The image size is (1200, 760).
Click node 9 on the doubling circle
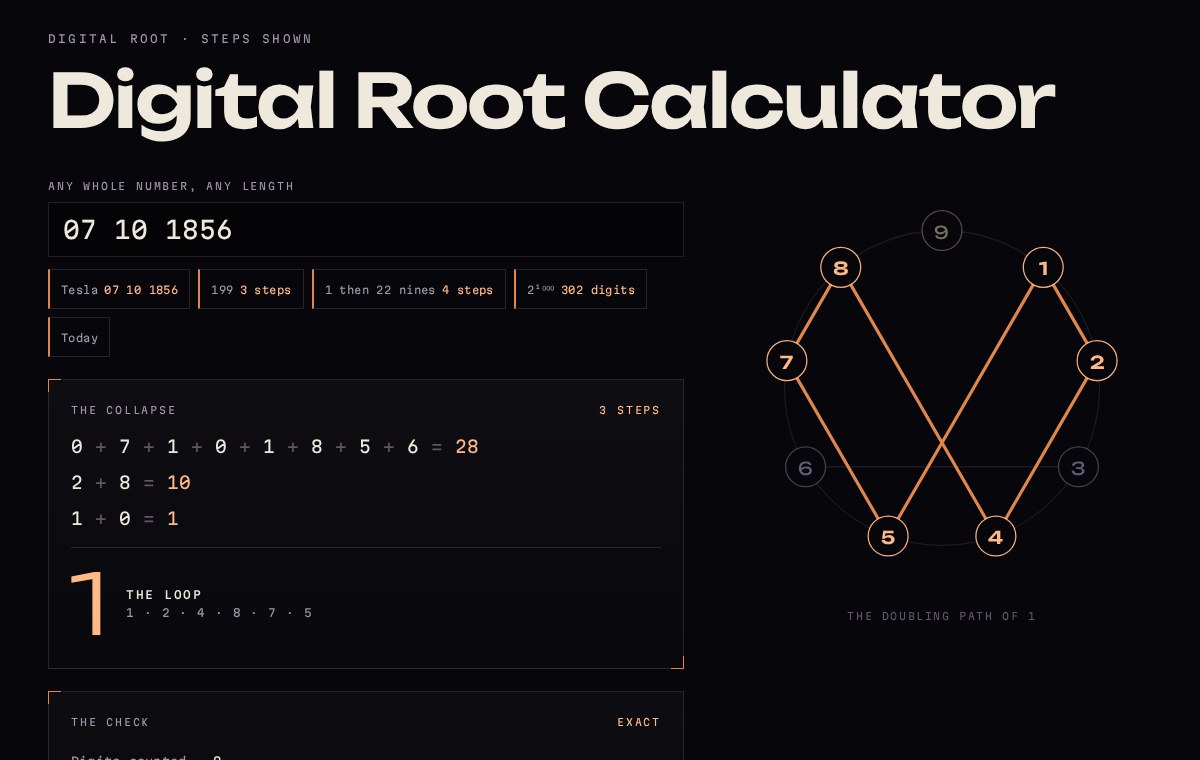(x=941, y=232)
